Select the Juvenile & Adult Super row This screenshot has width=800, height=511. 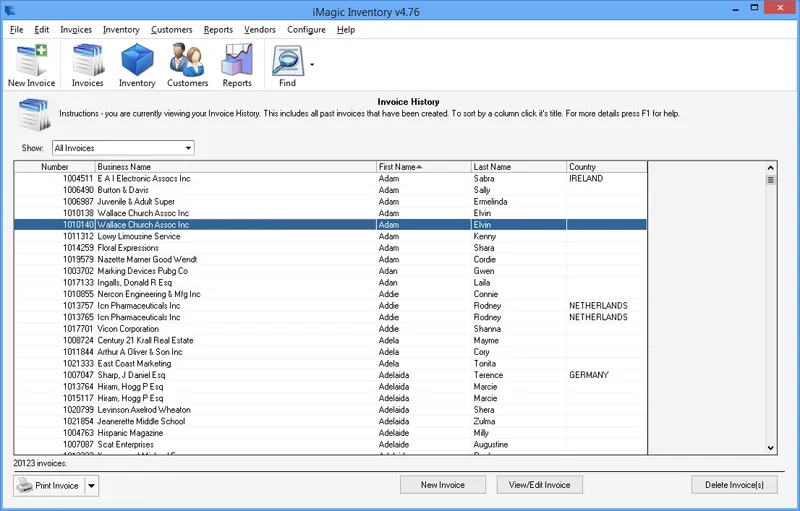click(x=331, y=201)
